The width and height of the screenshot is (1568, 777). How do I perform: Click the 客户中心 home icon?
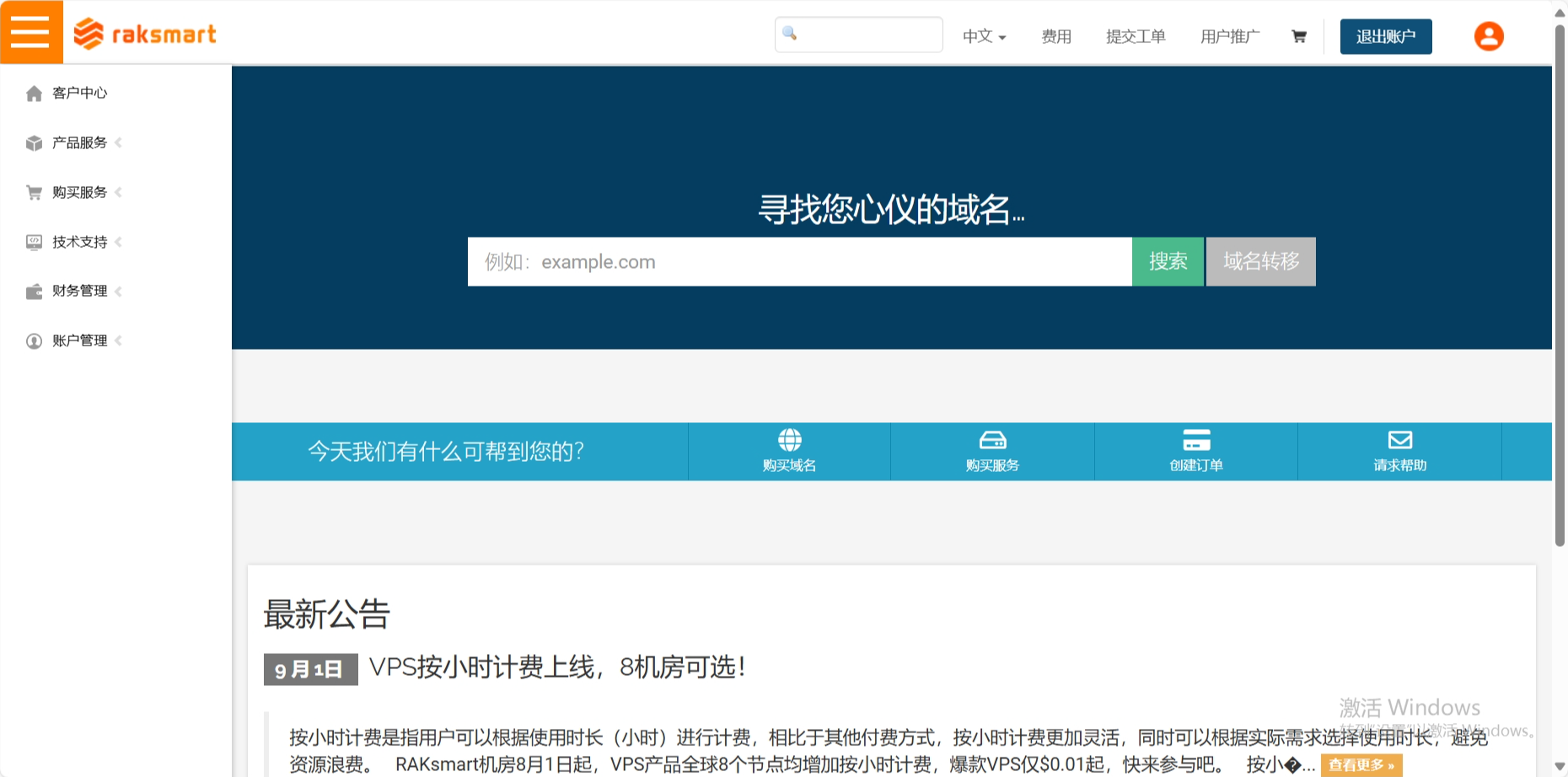[34, 94]
